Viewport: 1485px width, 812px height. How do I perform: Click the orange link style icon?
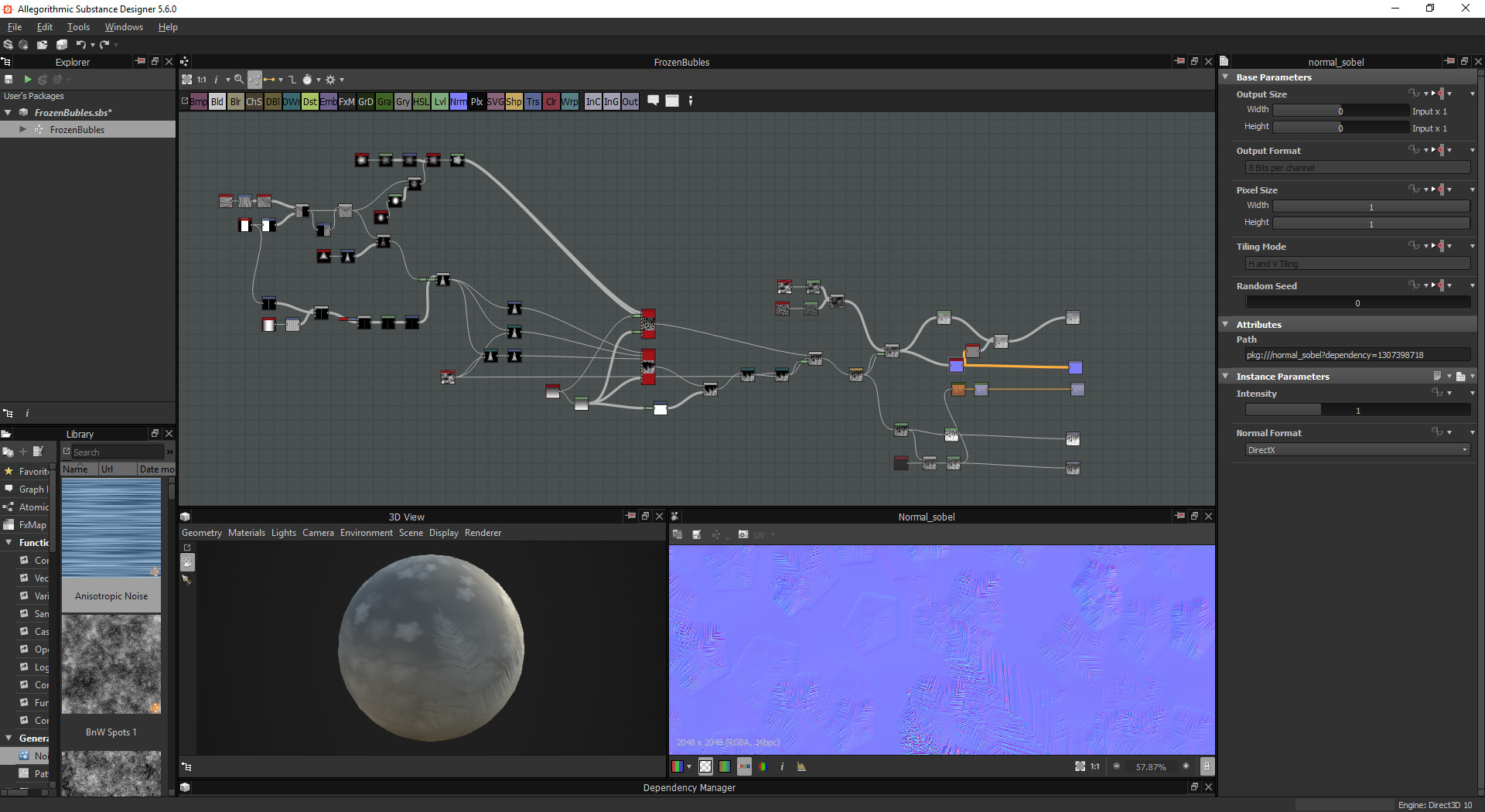pos(269,80)
